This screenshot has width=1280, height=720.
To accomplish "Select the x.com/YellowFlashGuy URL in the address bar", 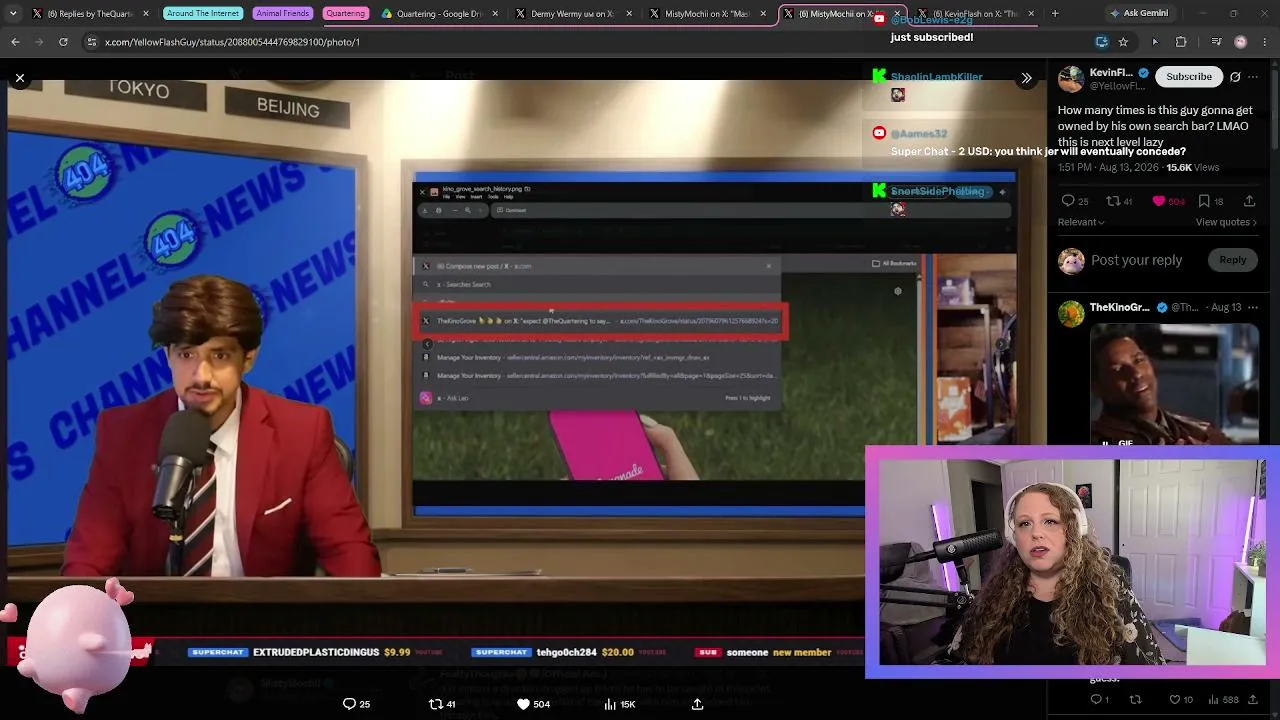I will 232,42.
